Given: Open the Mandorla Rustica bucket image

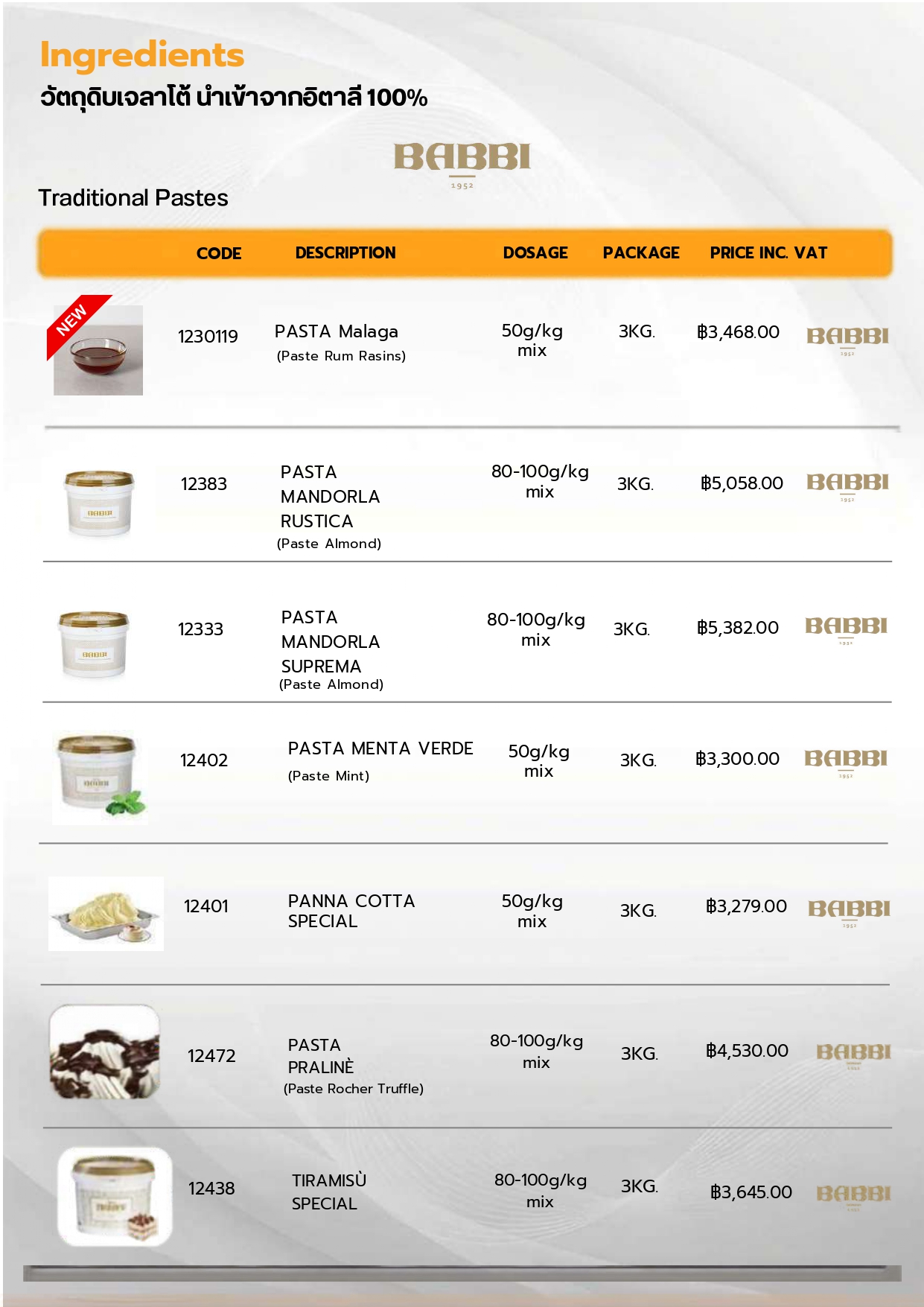Looking at the screenshot, I should (99, 503).
